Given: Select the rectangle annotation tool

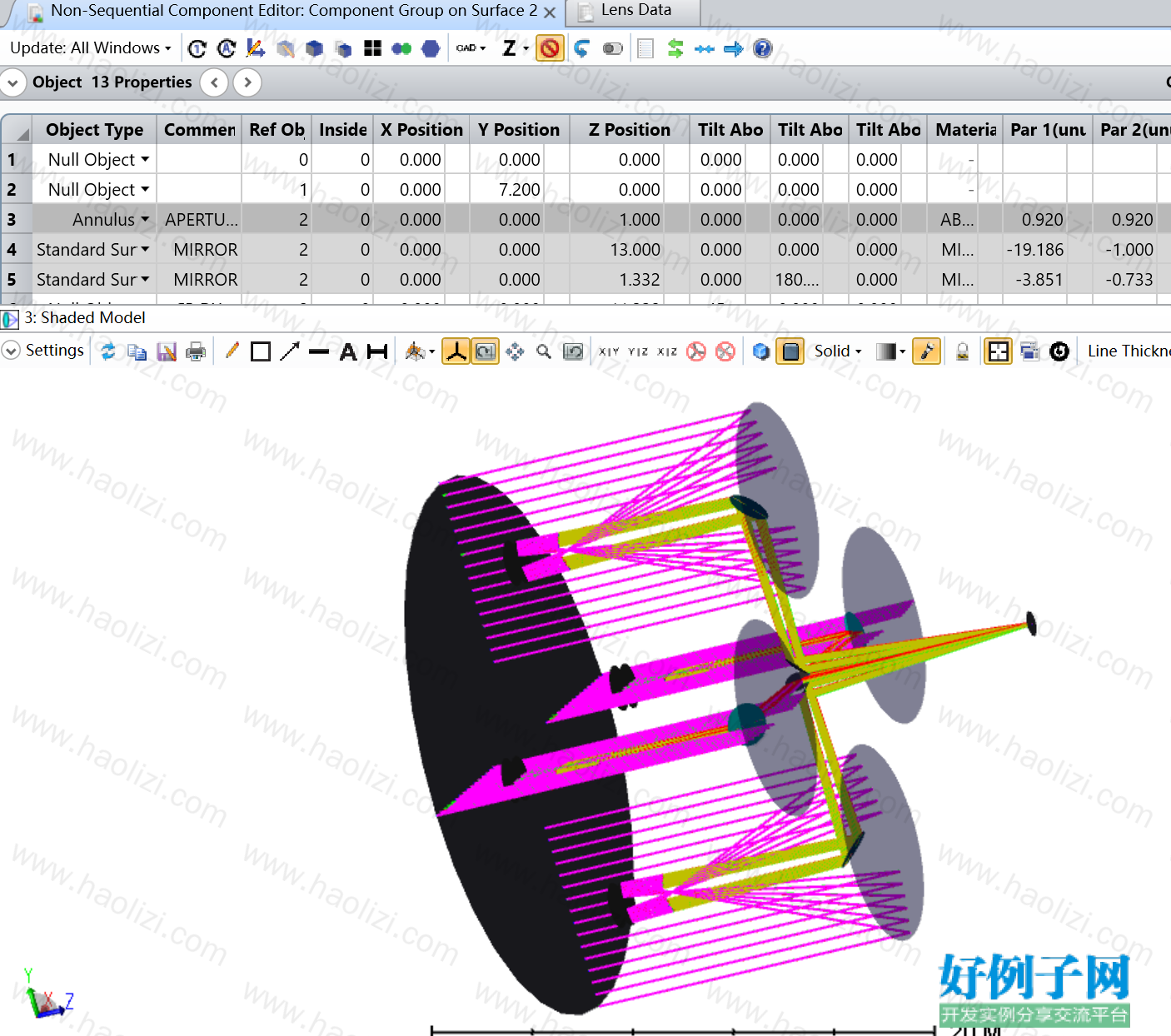Looking at the screenshot, I should [x=261, y=351].
